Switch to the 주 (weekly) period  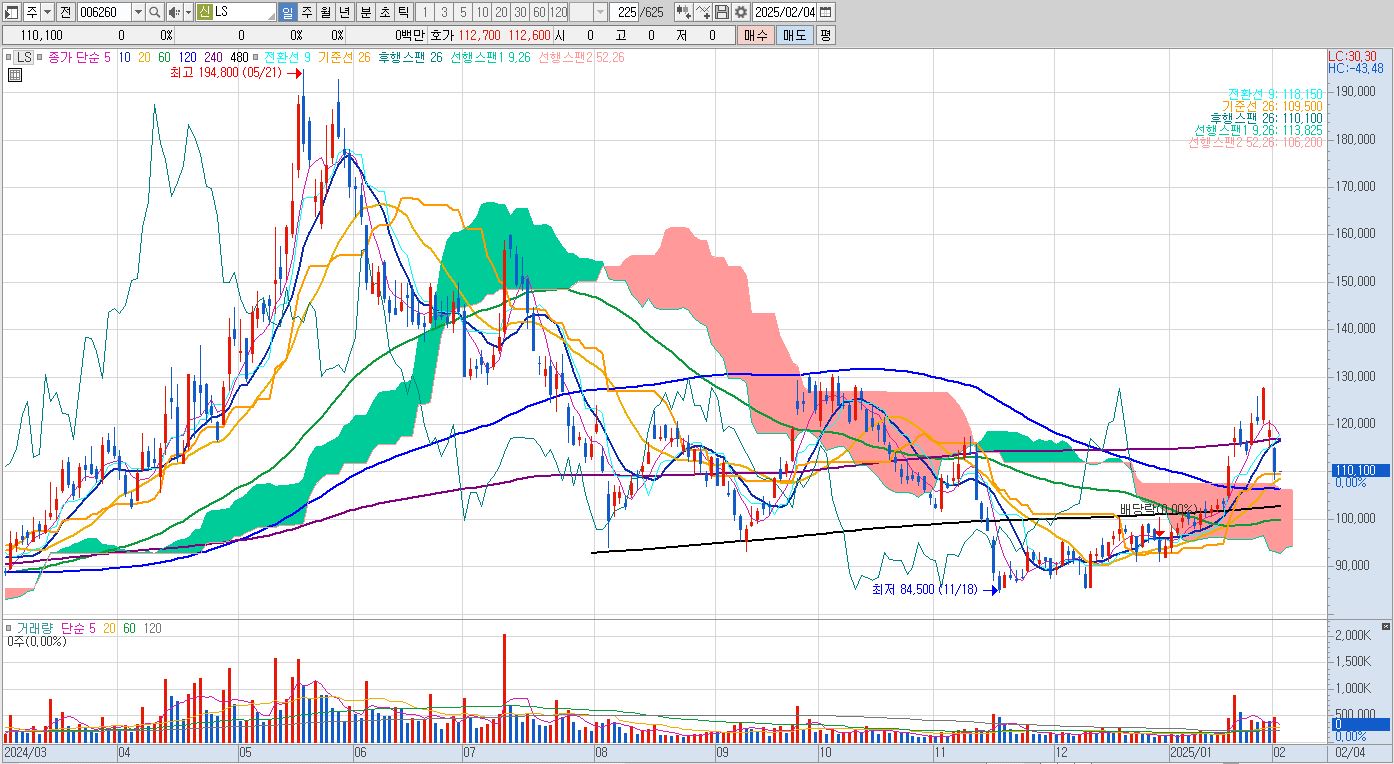[307, 12]
